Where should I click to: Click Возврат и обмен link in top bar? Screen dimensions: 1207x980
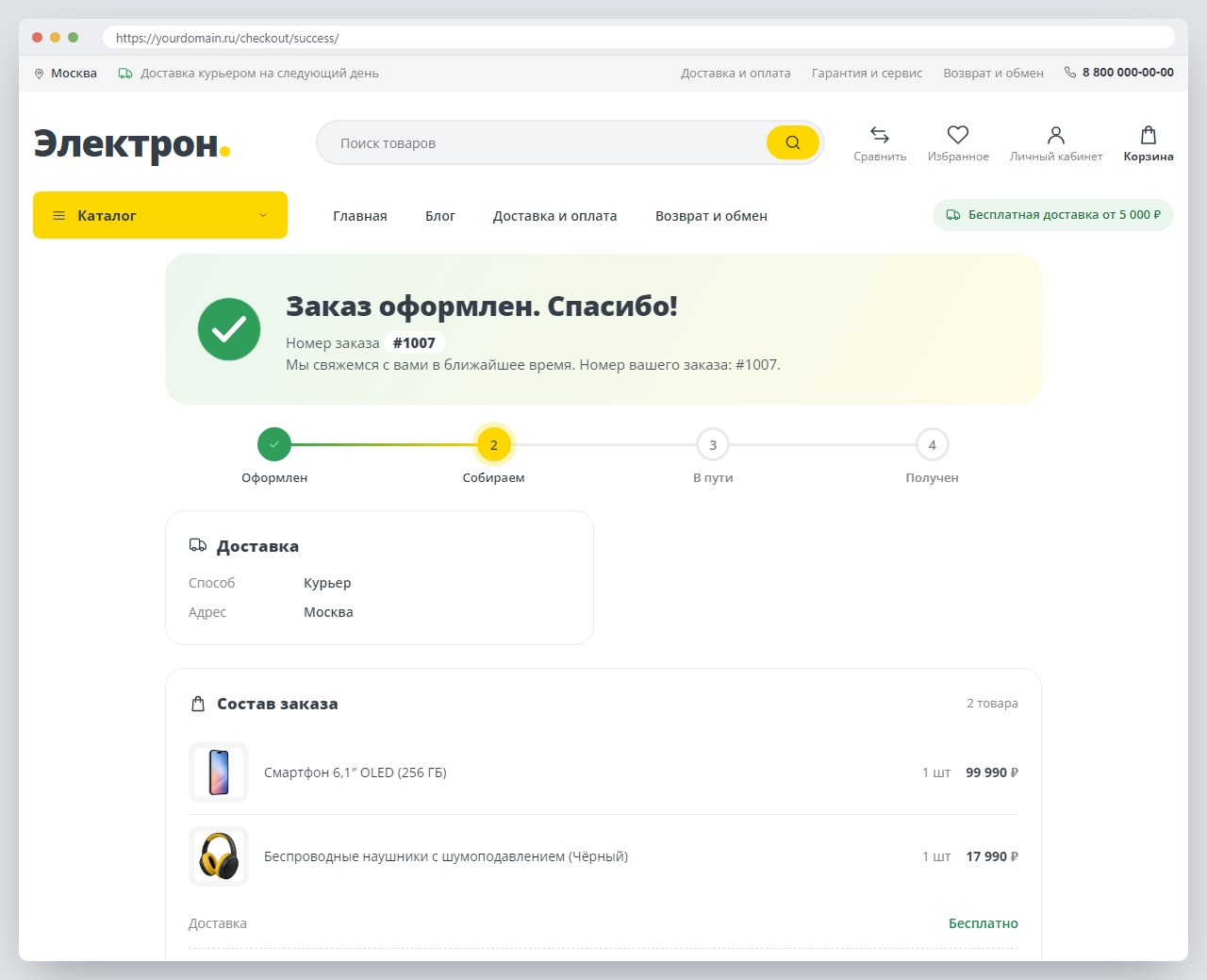pyautogui.click(x=994, y=74)
